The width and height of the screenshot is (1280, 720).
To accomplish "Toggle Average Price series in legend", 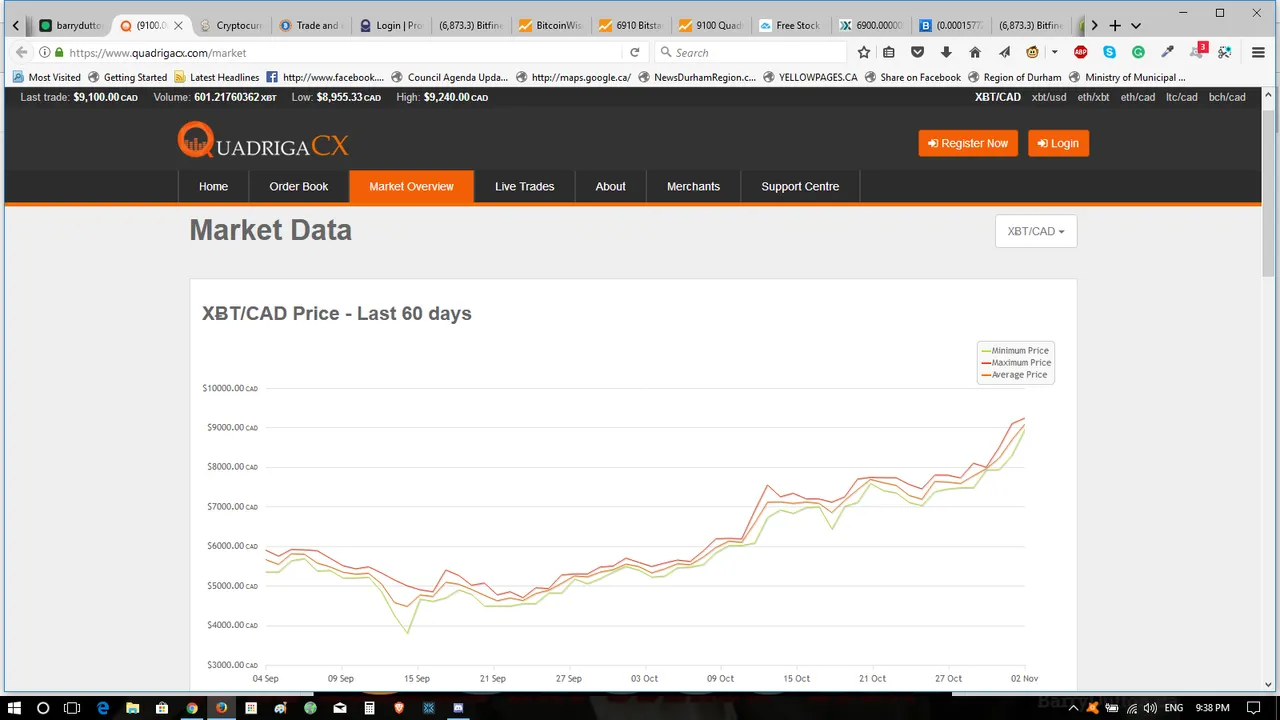I will pos(1014,375).
